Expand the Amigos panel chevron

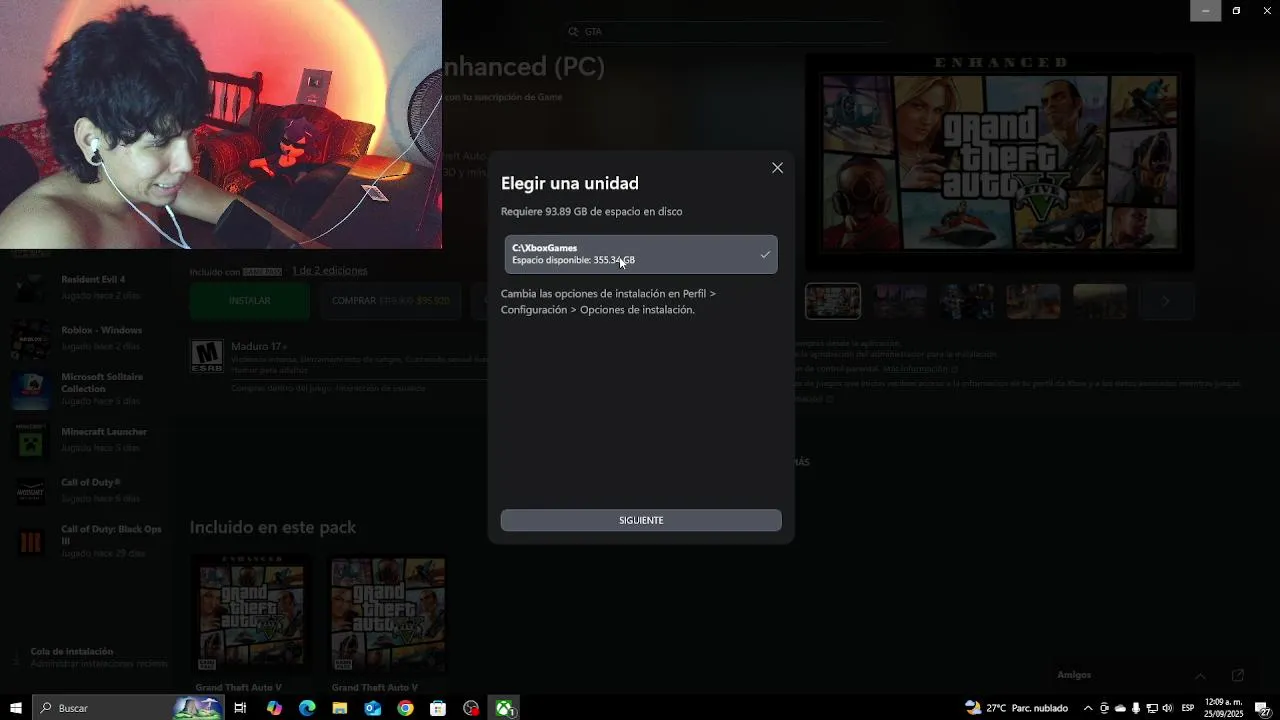(1200, 676)
